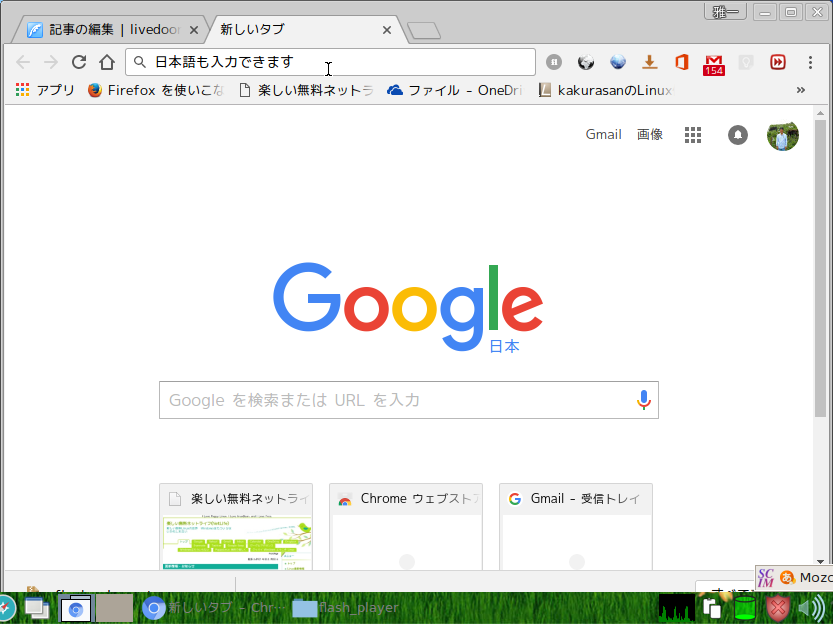Click the CPU load graph monitor
The image size is (833, 624).
pos(676,608)
